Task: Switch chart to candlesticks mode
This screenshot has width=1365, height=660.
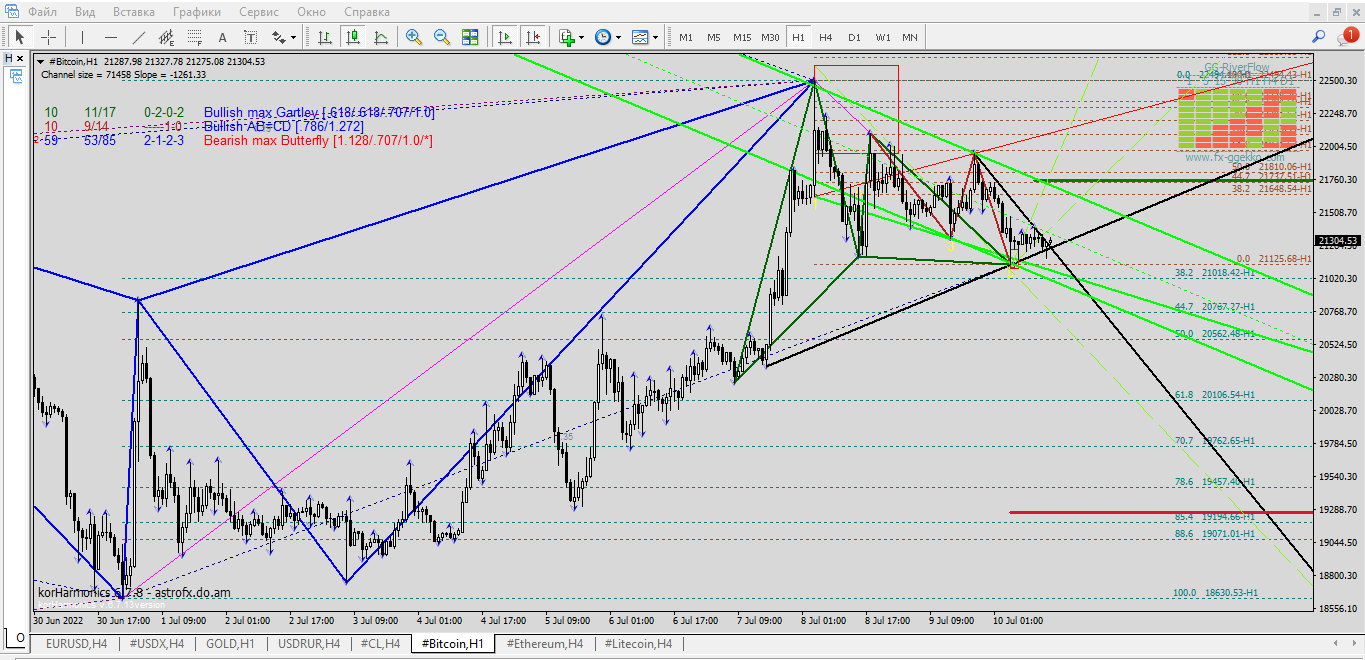Action: pos(352,37)
